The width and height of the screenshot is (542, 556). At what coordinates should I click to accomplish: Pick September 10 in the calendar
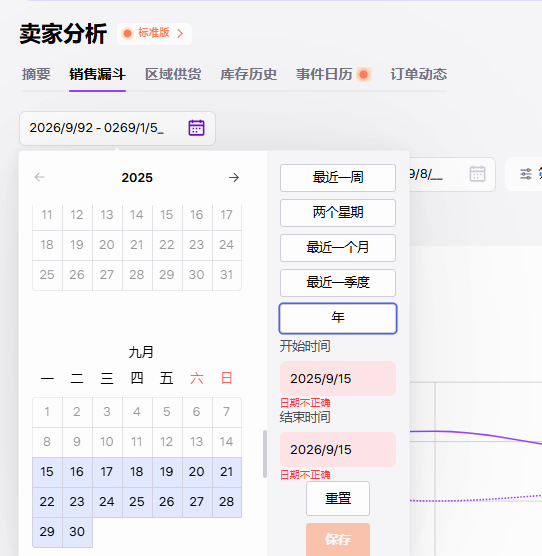point(107,442)
